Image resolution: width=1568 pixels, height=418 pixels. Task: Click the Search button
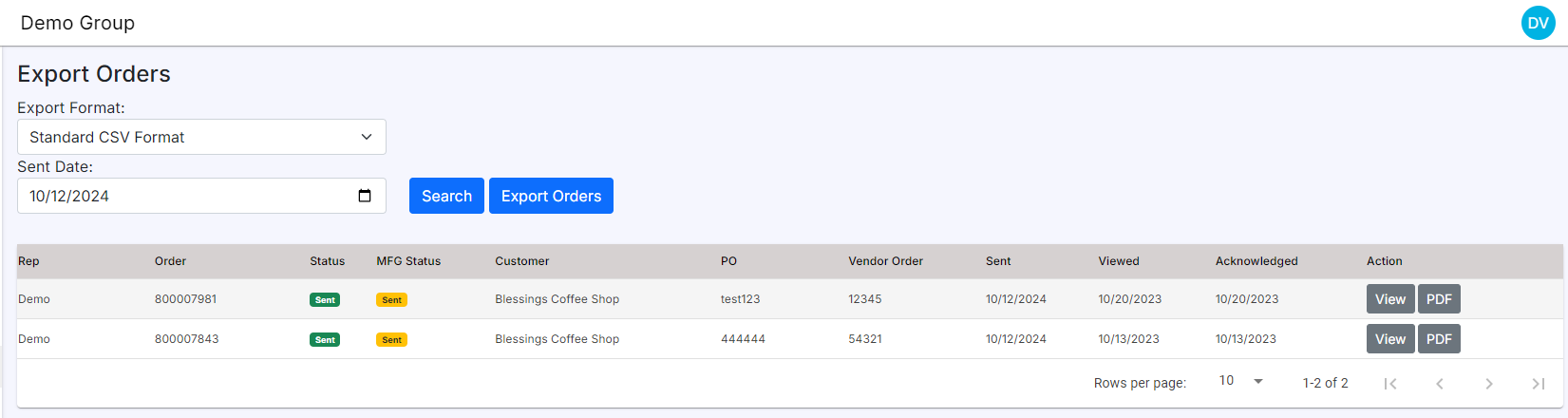tap(446, 196)
